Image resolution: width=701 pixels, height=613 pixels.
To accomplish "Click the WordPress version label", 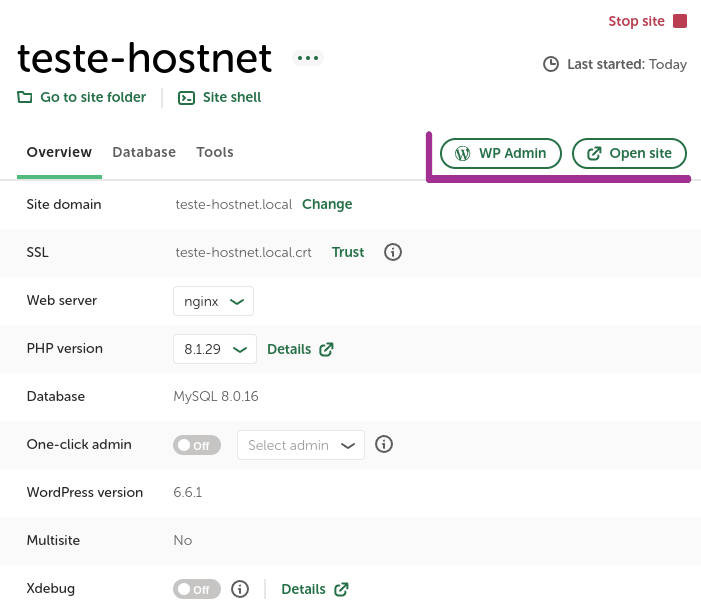I will click(x=85, y=492).
